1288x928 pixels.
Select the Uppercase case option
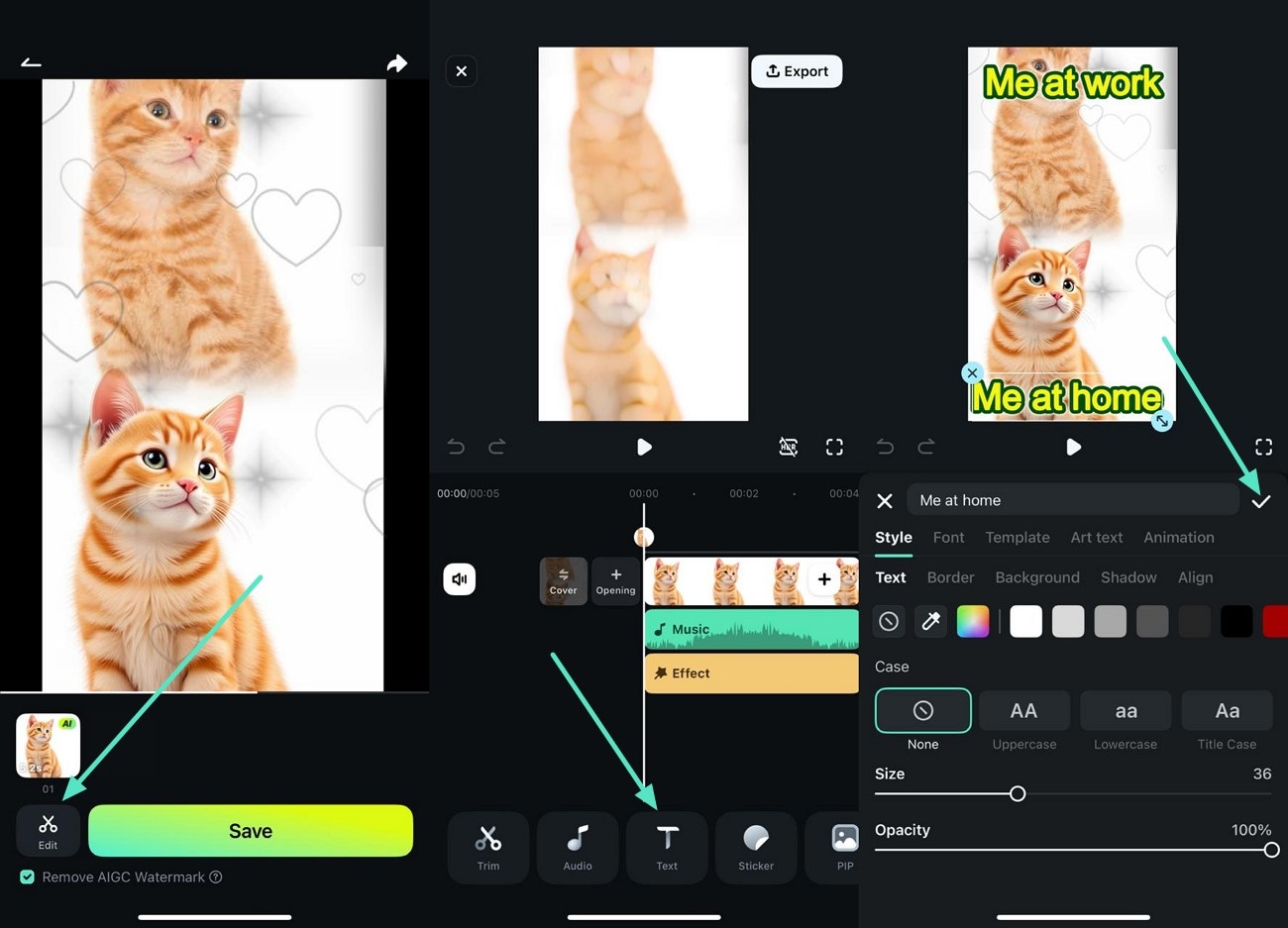point(1024,710)
